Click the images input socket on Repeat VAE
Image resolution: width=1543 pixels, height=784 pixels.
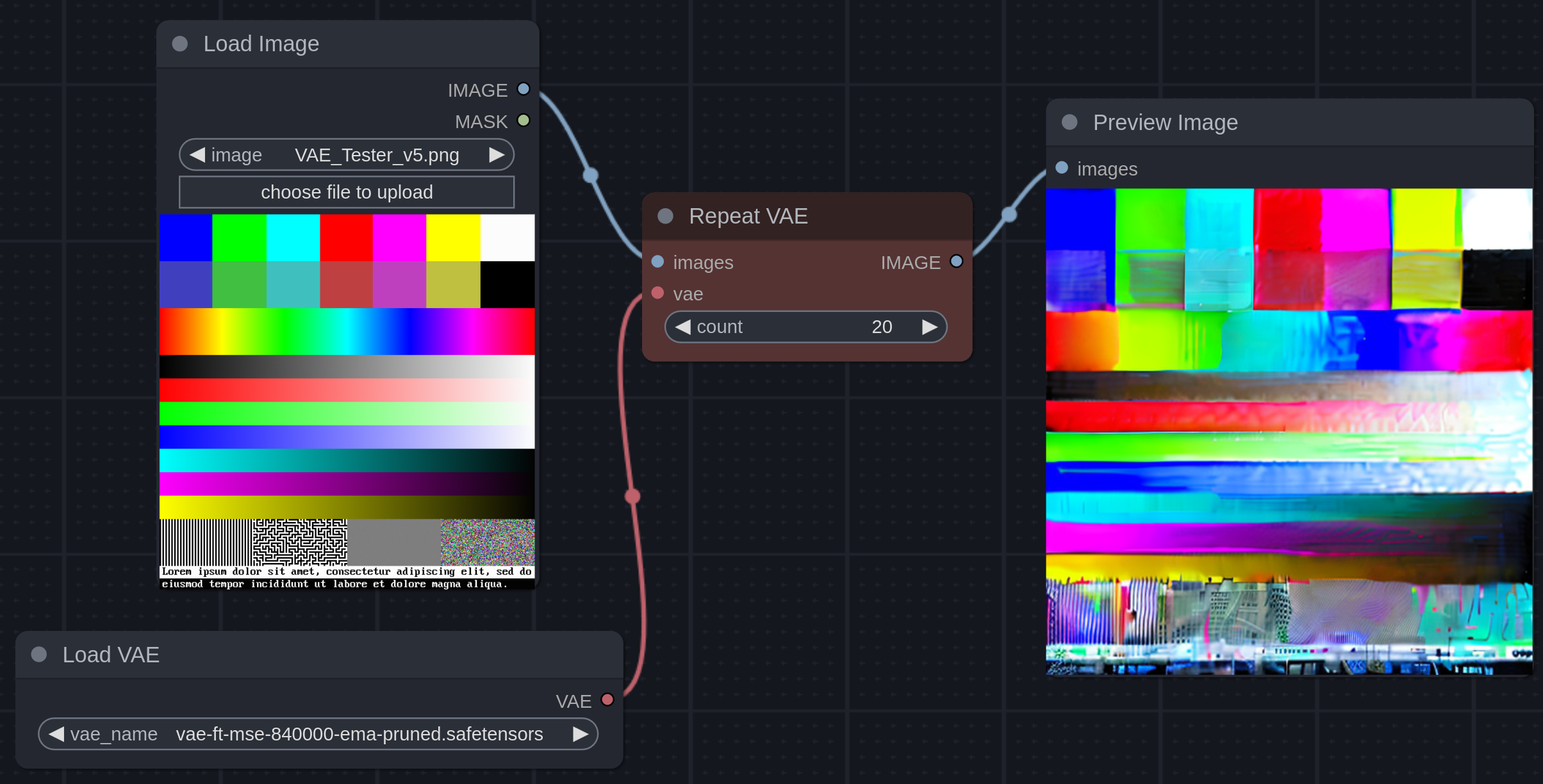click(657, 261)
